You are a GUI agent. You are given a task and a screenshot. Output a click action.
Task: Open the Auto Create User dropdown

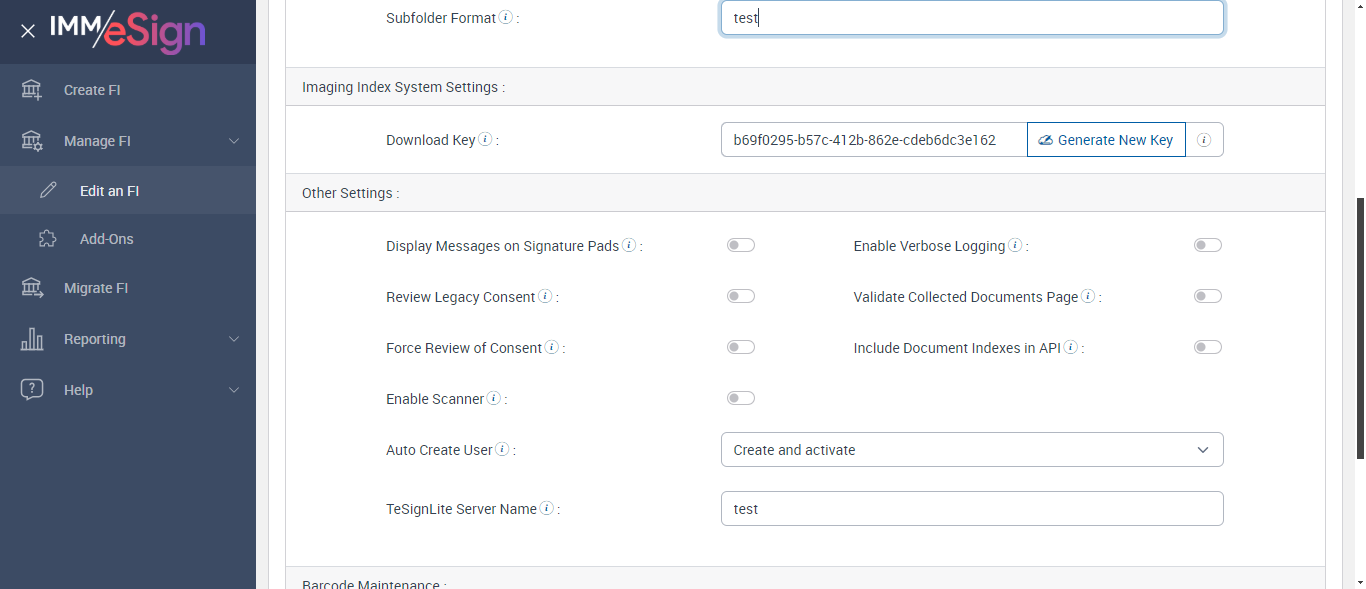pos(971,450)
